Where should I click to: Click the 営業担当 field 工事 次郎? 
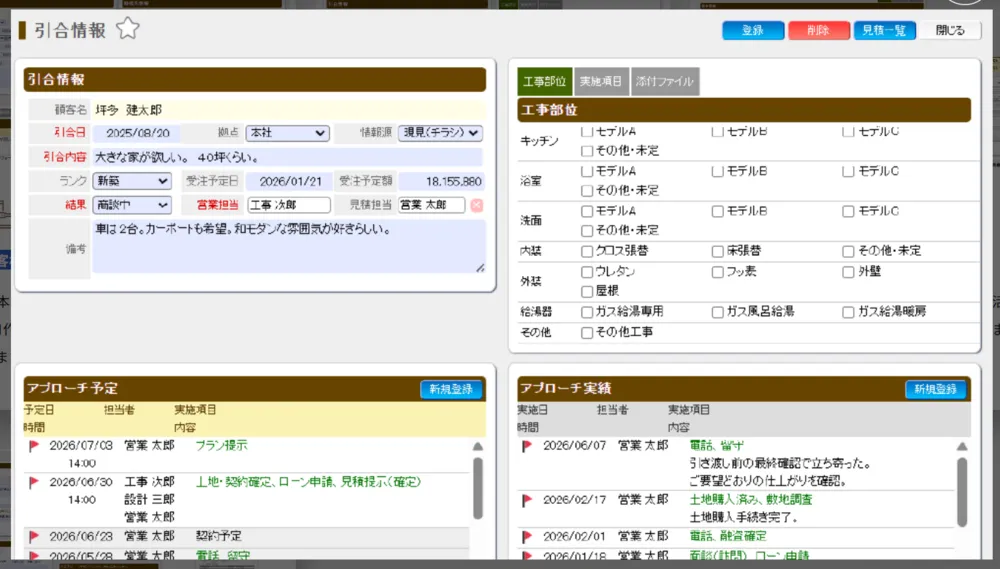289,205
